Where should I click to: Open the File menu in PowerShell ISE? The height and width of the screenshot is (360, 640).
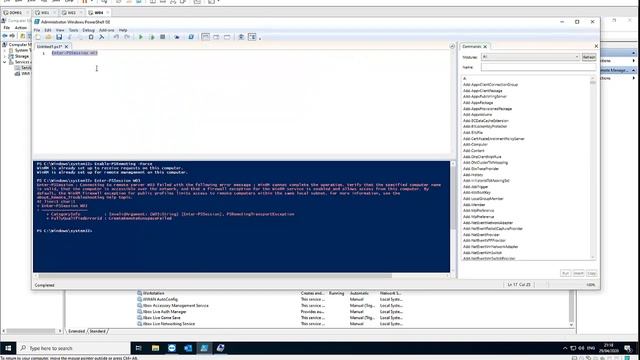click(37, 30)
